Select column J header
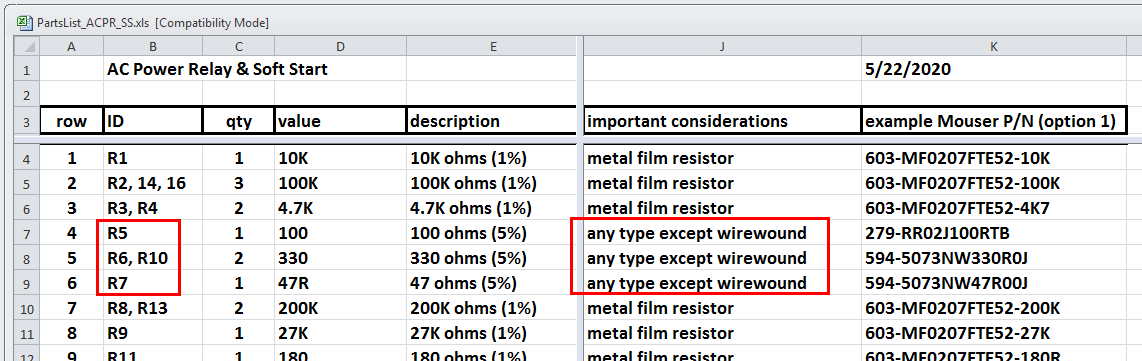 [722, 47]
